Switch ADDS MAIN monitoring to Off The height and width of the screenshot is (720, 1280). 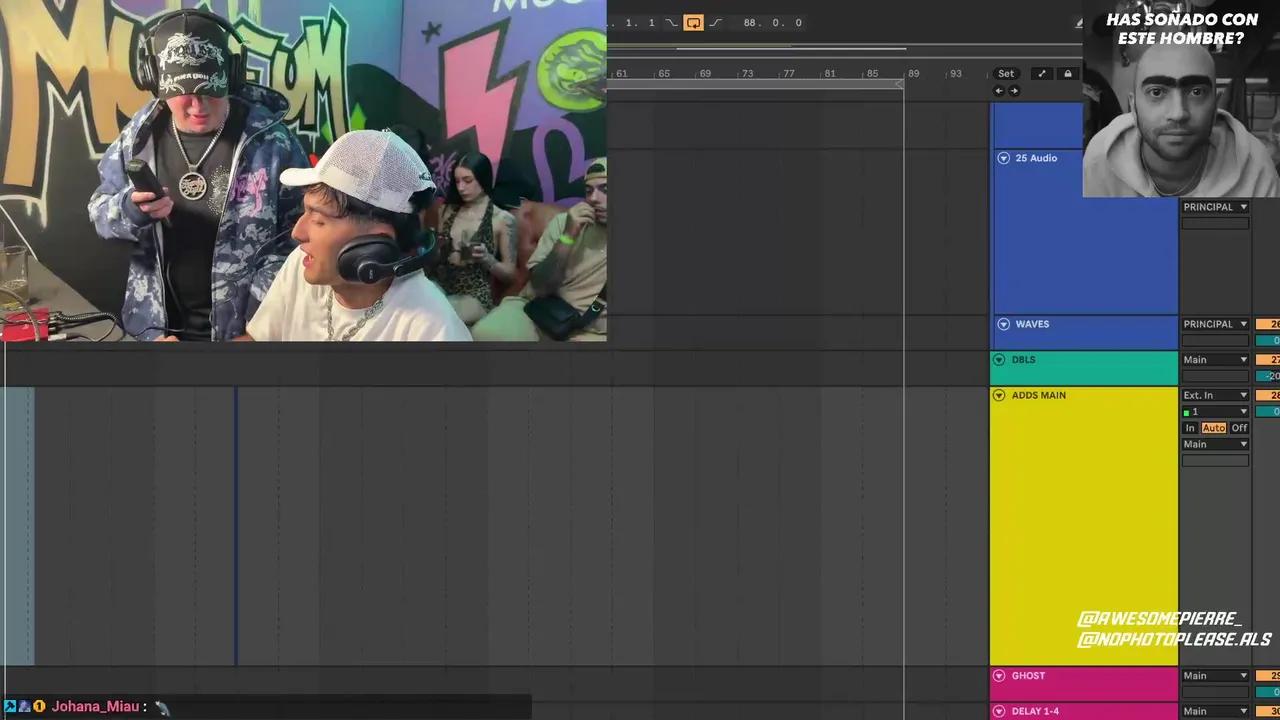(x=1239, y=427)
